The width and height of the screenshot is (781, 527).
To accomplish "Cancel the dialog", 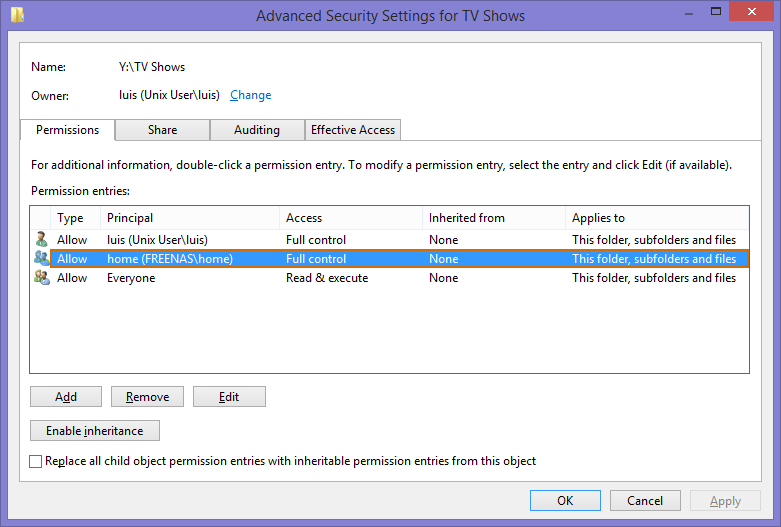I will click(x=645, y=501).
